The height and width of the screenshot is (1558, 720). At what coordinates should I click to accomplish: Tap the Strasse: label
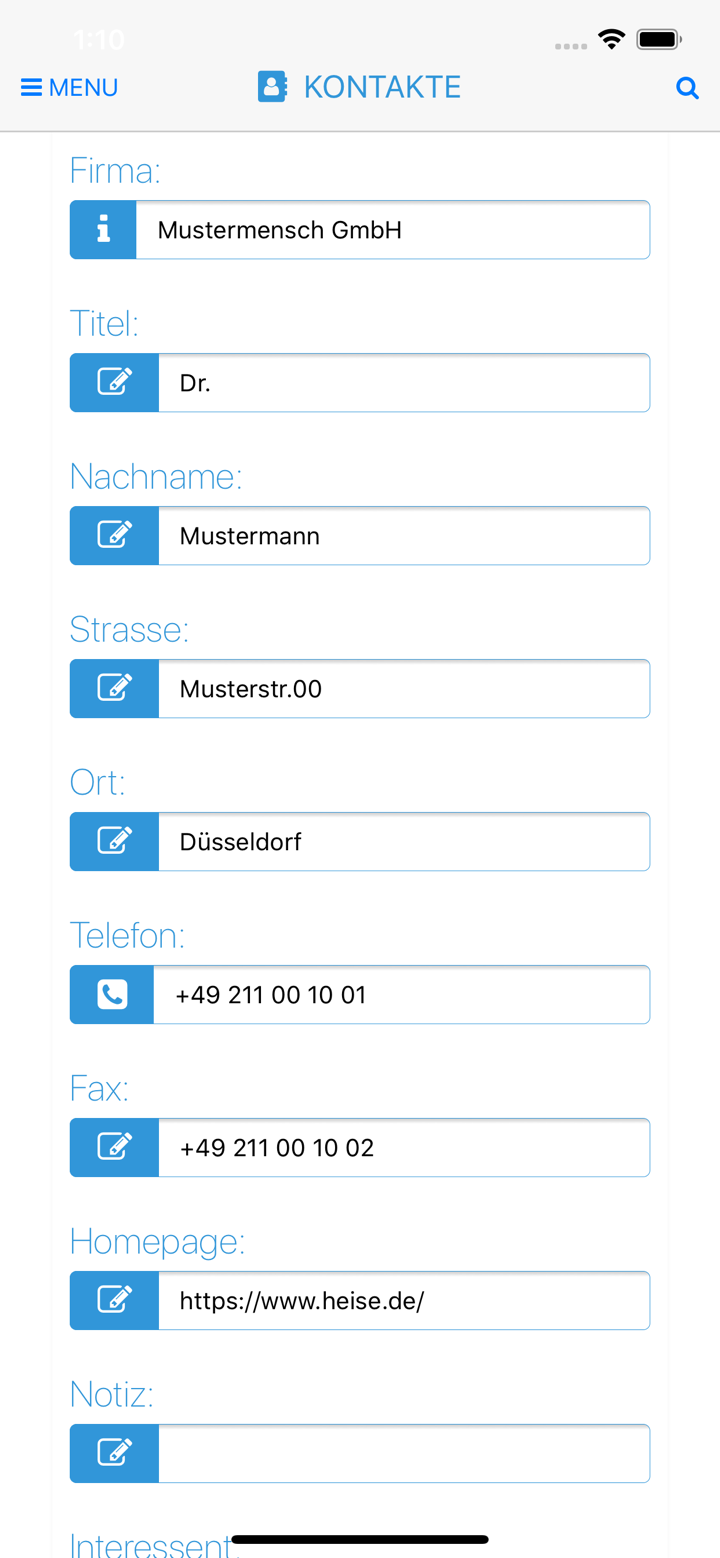129,630
